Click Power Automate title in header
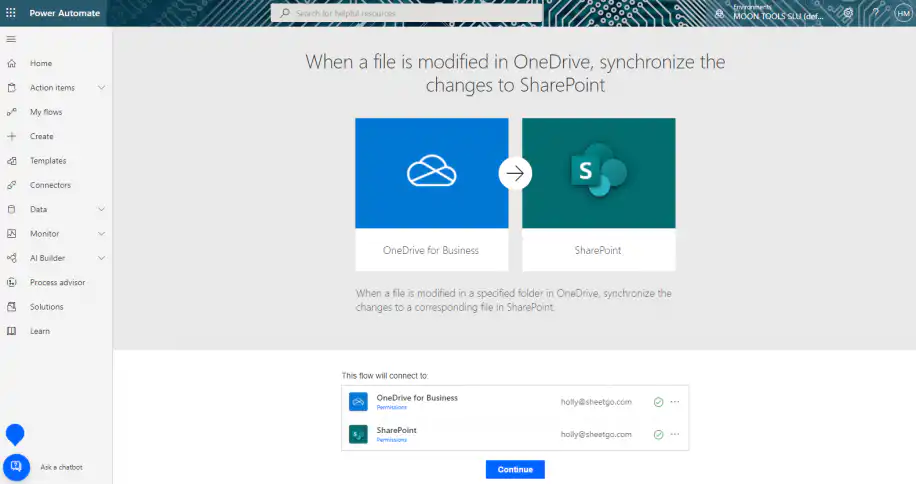This screenshot has height=484, width=916. 65,13
